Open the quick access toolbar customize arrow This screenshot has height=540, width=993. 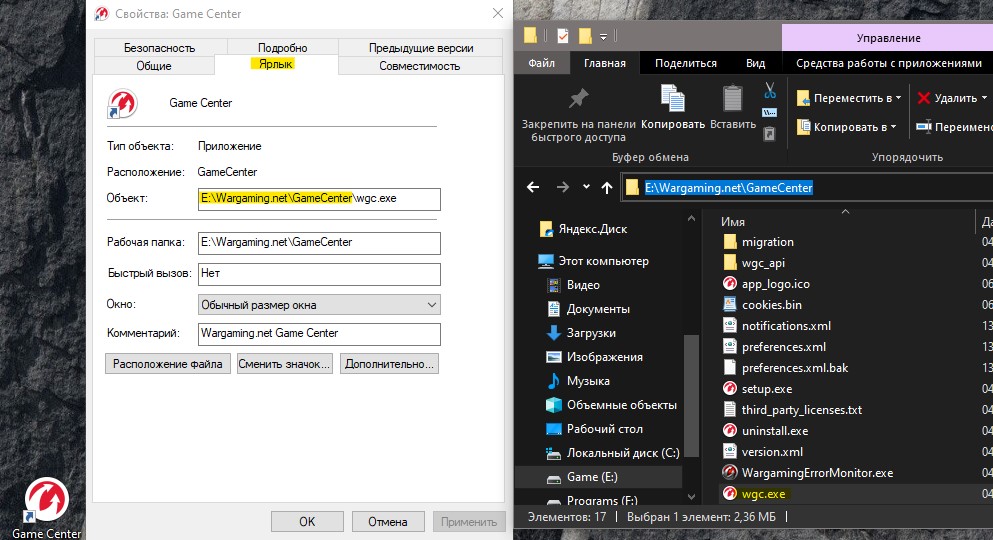[x=604, y=37]
